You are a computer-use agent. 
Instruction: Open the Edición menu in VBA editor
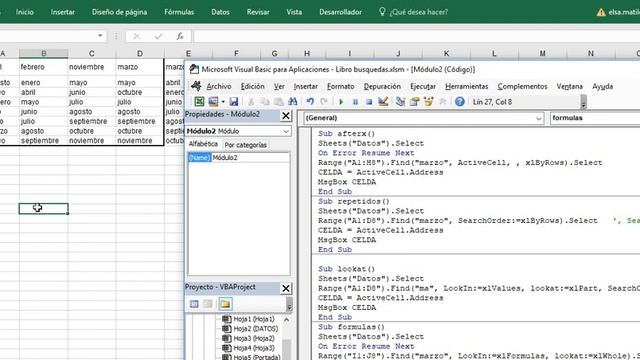[252, 87]
